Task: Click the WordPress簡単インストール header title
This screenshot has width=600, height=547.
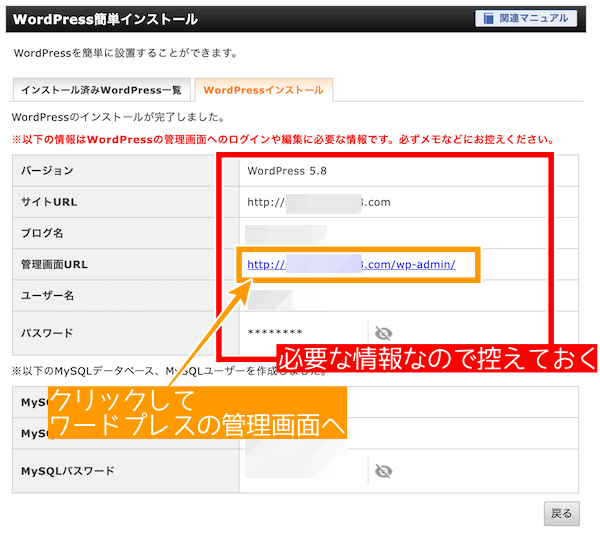Action: (x=105, y=19)
